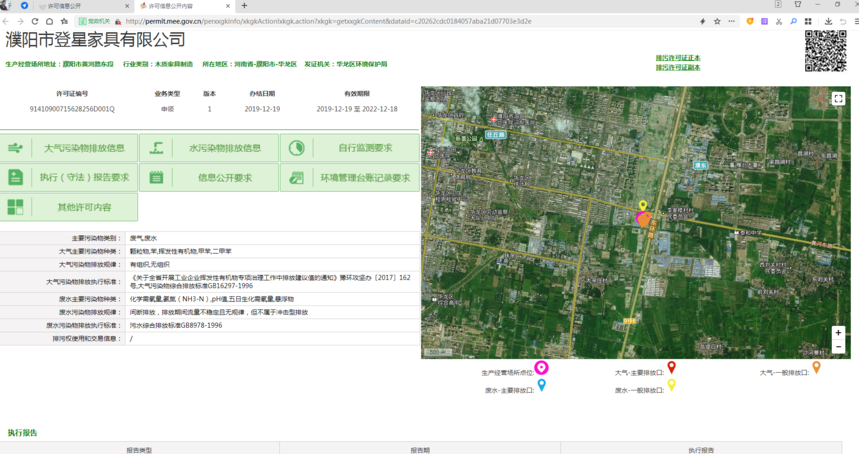This screenshot has width=859, height=454.
Task: Open 水污染物排放信息 section
Action: 209,148
